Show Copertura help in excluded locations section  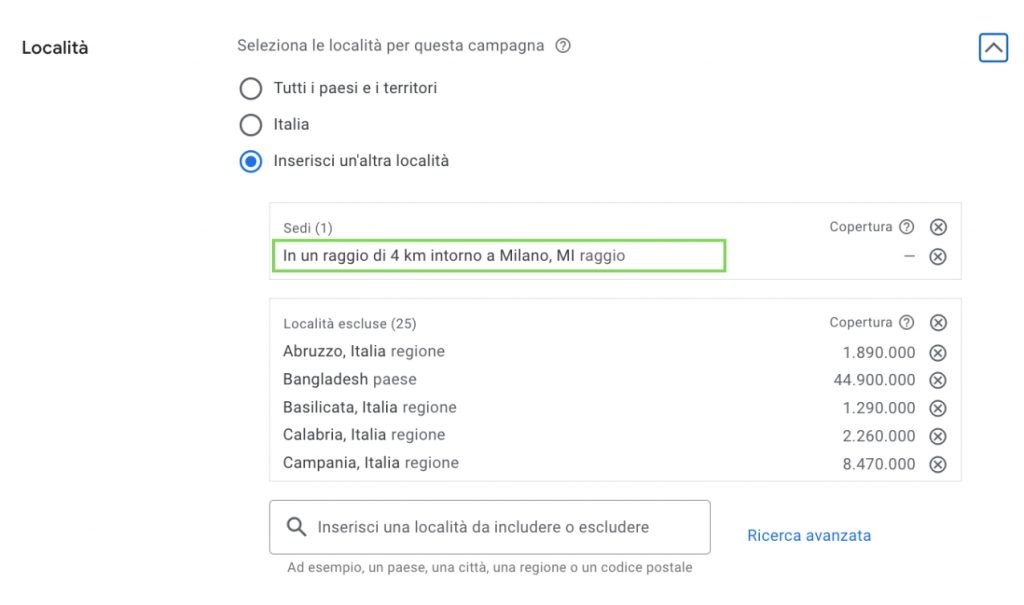906,322
